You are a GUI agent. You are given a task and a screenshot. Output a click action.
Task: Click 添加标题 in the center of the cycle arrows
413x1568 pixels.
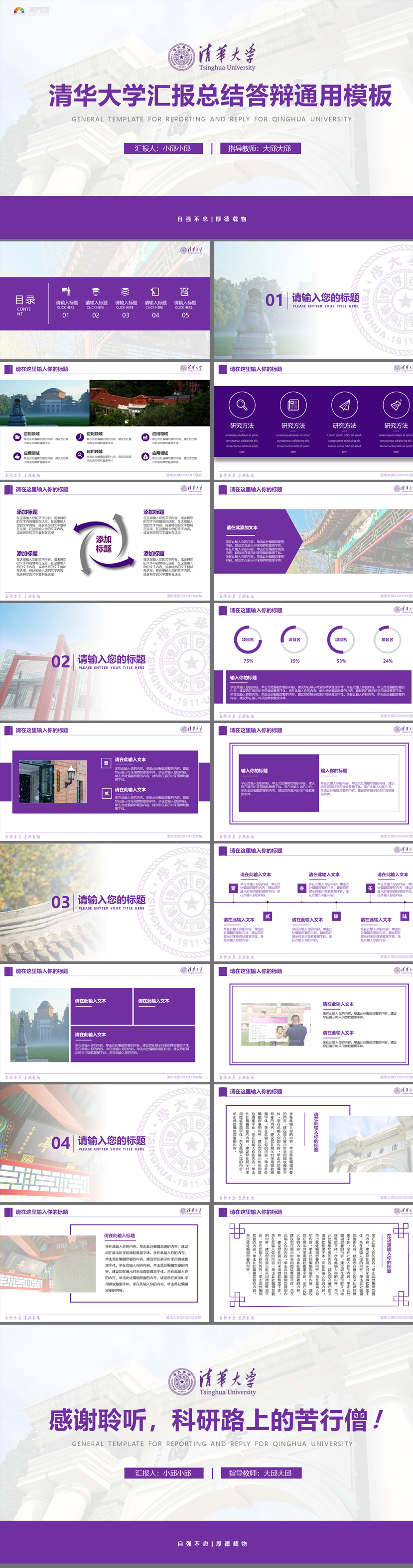pos(104,544)
